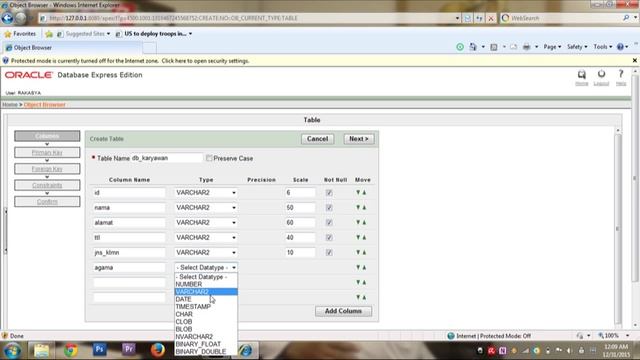The image size is (640, 360).
Task: Open File Explorer from taskbar
Action: pyautogui.click(x=41, y=350)
